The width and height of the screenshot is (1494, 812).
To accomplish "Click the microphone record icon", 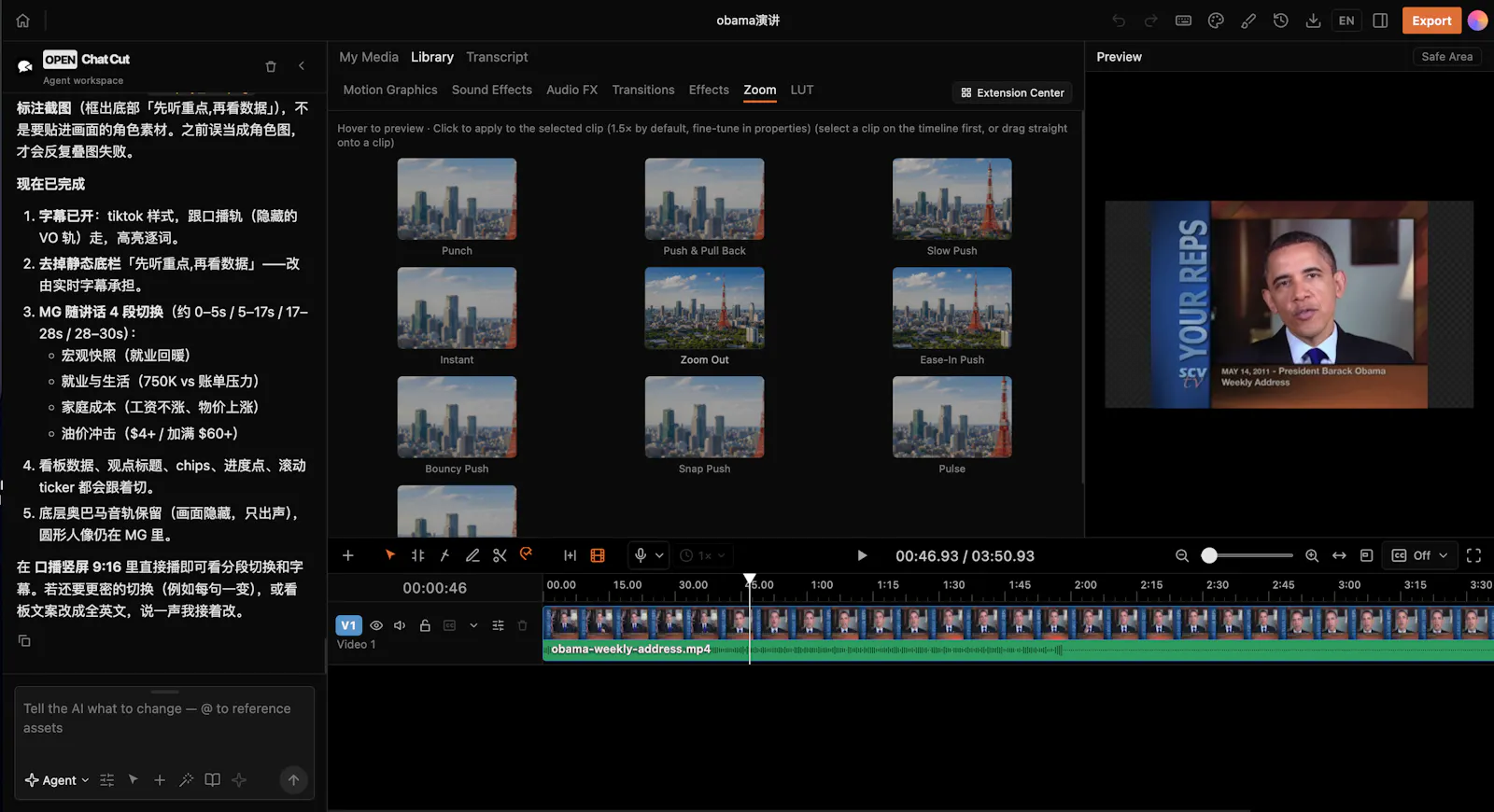I will tap(641, 555).
